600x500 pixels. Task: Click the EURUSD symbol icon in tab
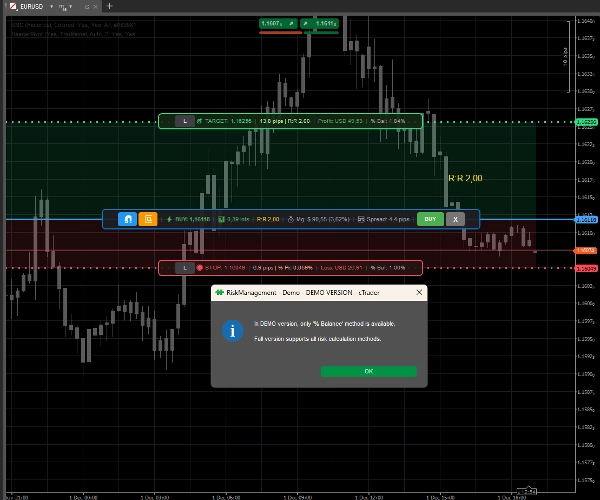click(13, 7)
